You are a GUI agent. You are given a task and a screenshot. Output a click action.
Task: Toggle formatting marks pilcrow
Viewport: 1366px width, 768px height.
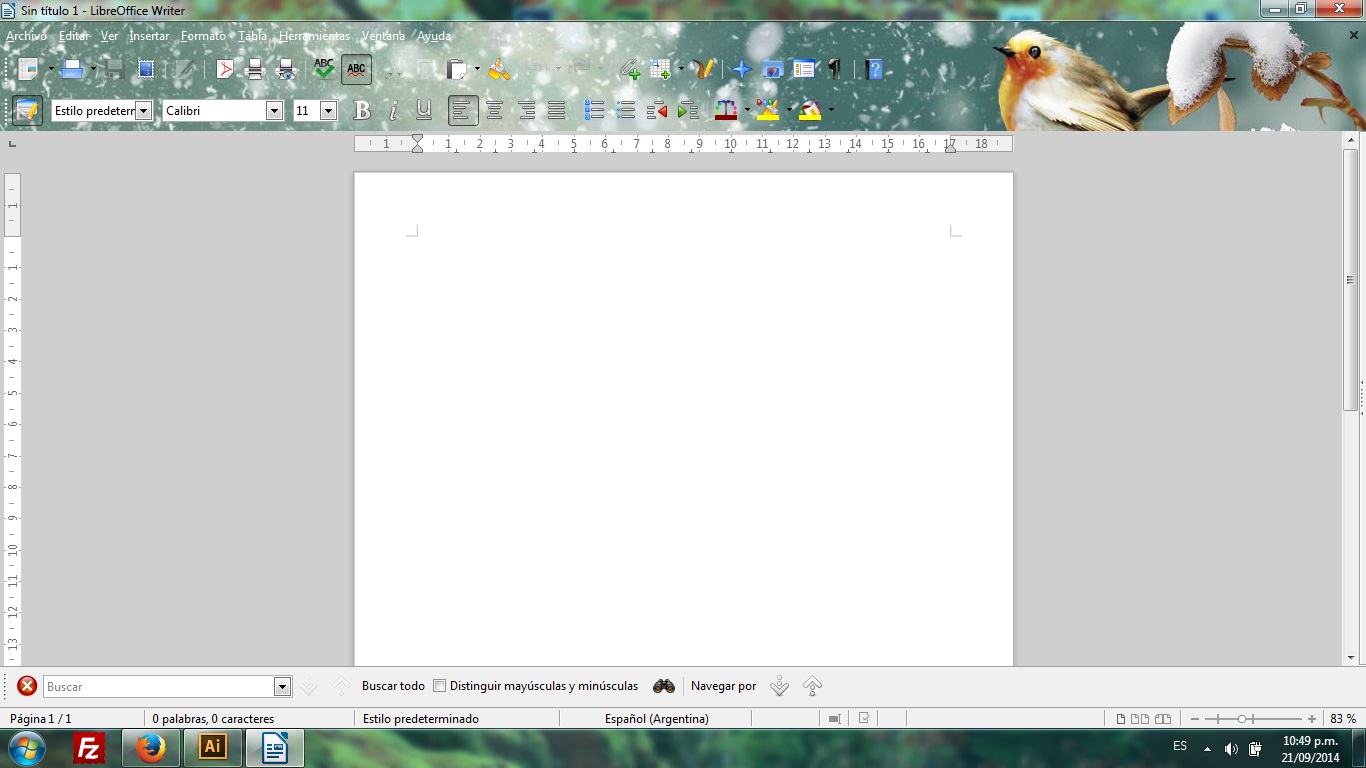[834, 69]
